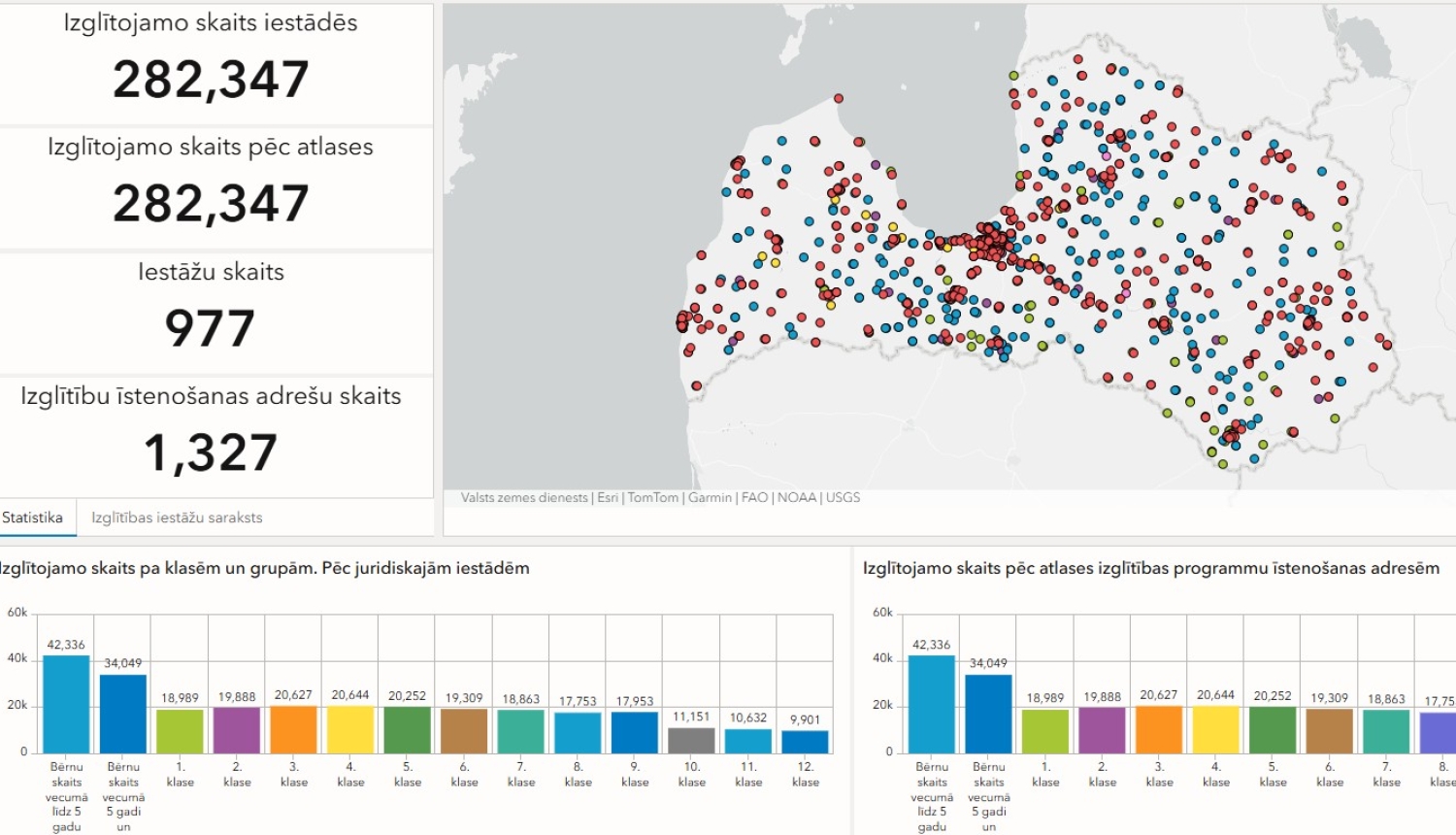Click the orange 3. klase bar in left chart
Viewport: 1456px width, 835px height.
tap(293, 729)
